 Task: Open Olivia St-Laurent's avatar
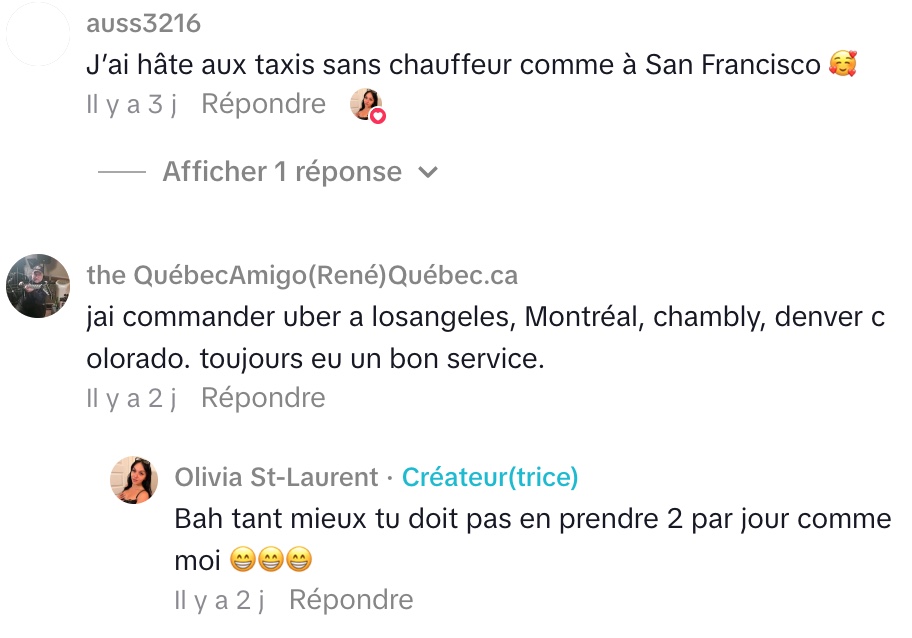click(134, 479)
